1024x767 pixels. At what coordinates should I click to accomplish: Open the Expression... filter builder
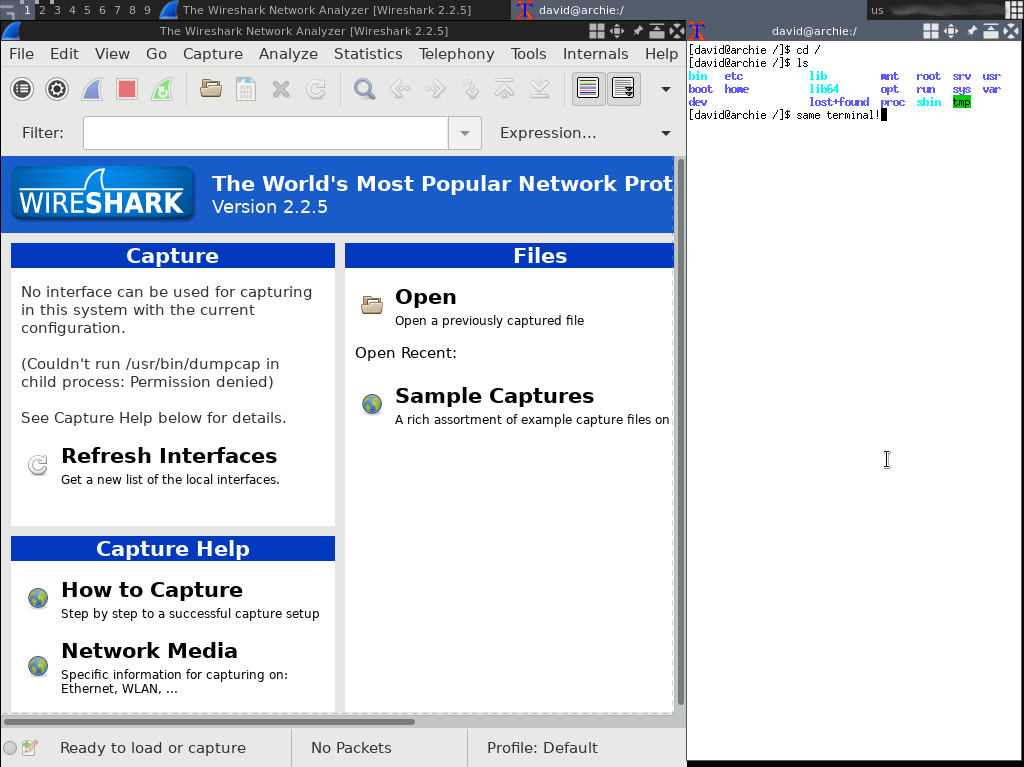pos(548,133)
